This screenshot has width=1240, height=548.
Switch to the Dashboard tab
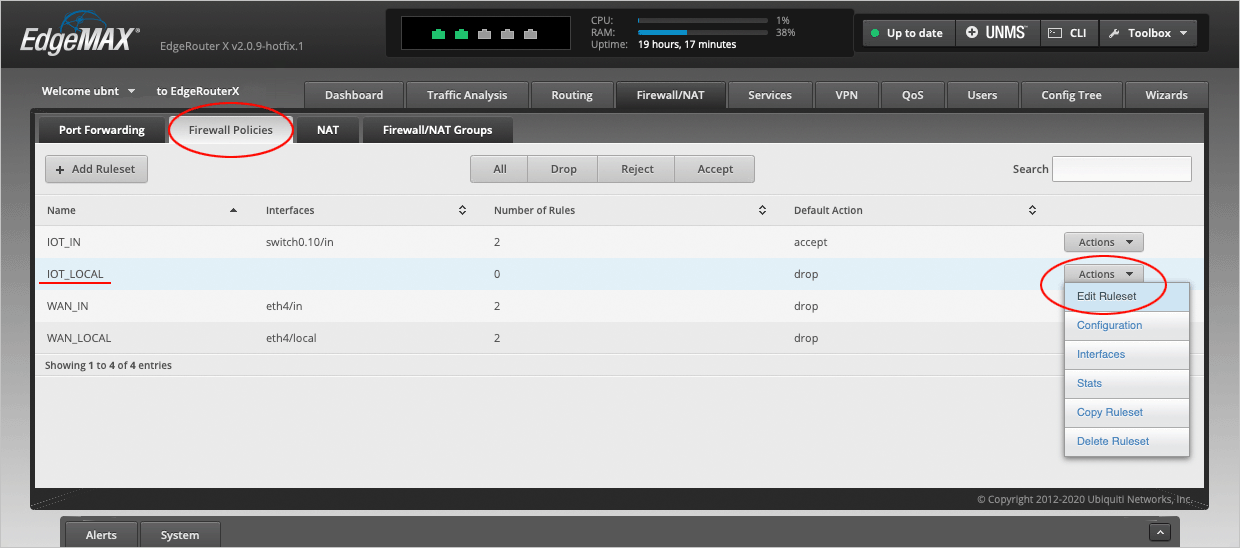point(354,95)
